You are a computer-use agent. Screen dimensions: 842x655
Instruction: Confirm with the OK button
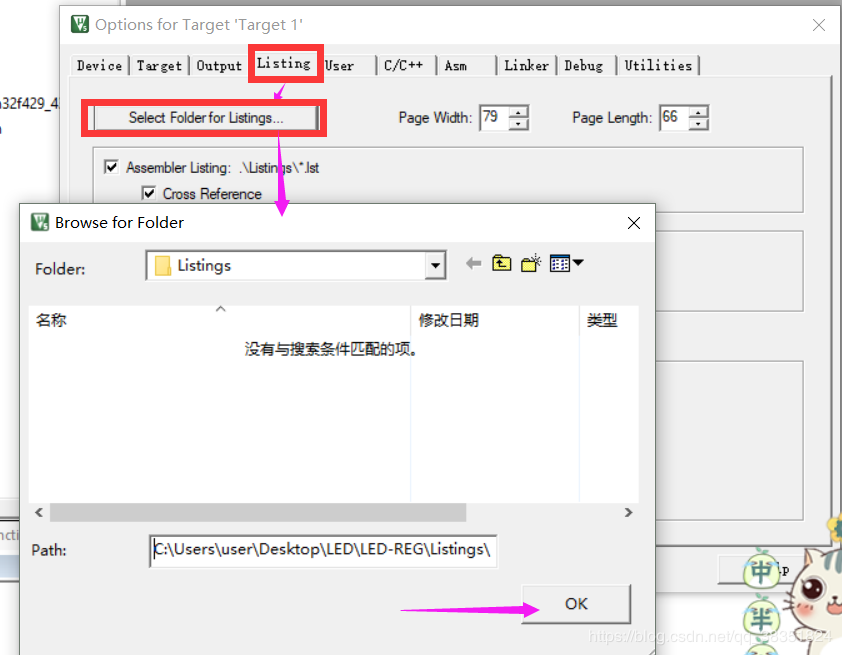(576, 603)
